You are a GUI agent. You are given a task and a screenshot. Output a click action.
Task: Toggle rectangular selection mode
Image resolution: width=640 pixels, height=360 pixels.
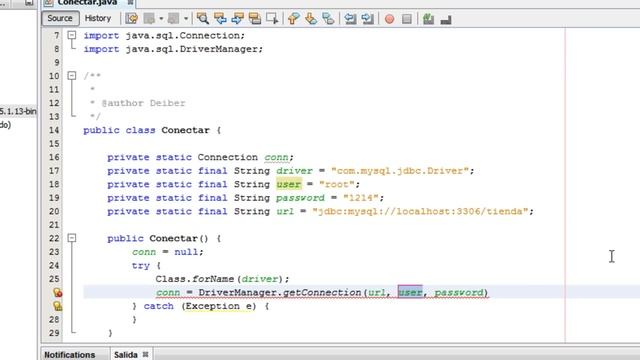[272, 18]
